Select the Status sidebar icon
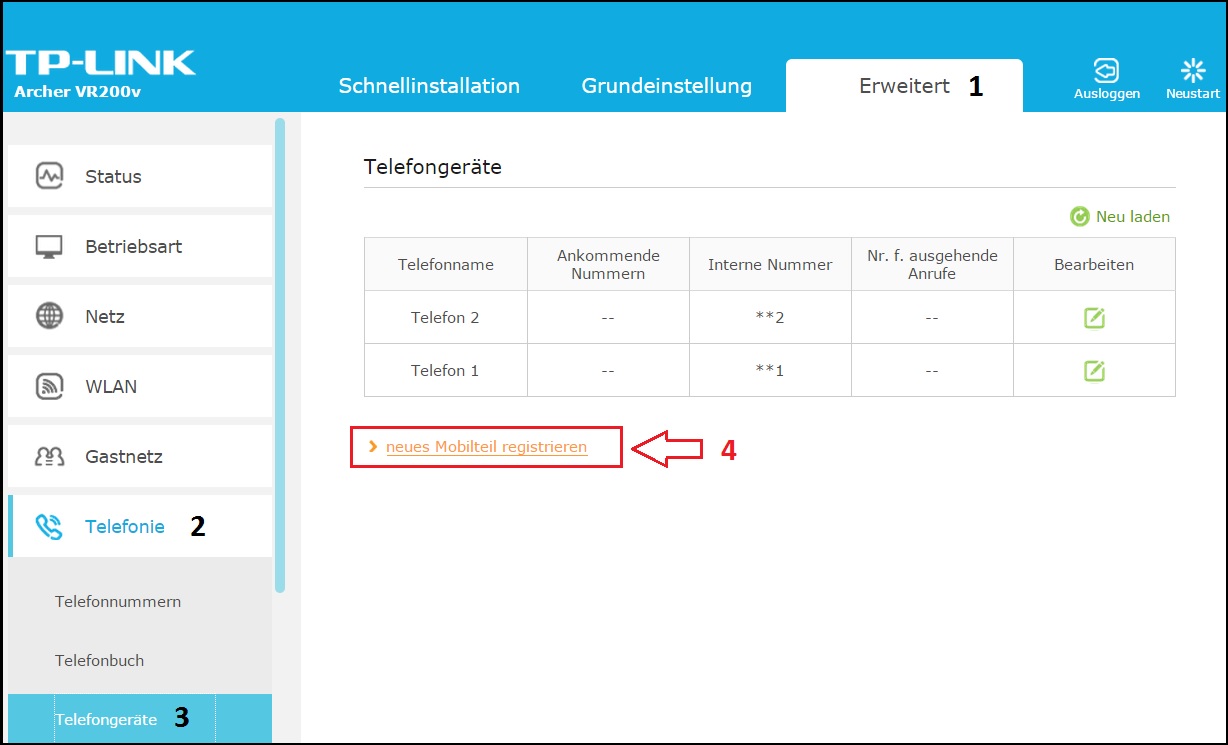1228x745 pixels. [47, 176]
